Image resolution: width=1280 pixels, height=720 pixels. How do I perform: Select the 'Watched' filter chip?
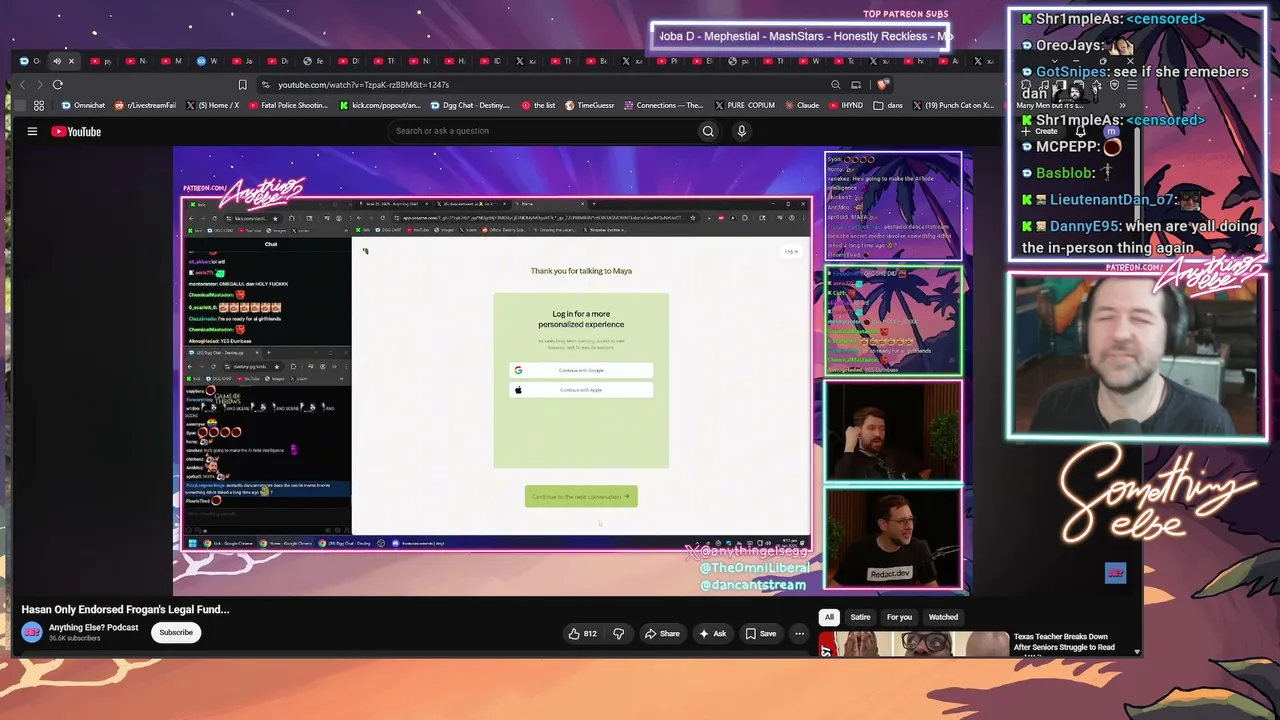coord(943,617)
